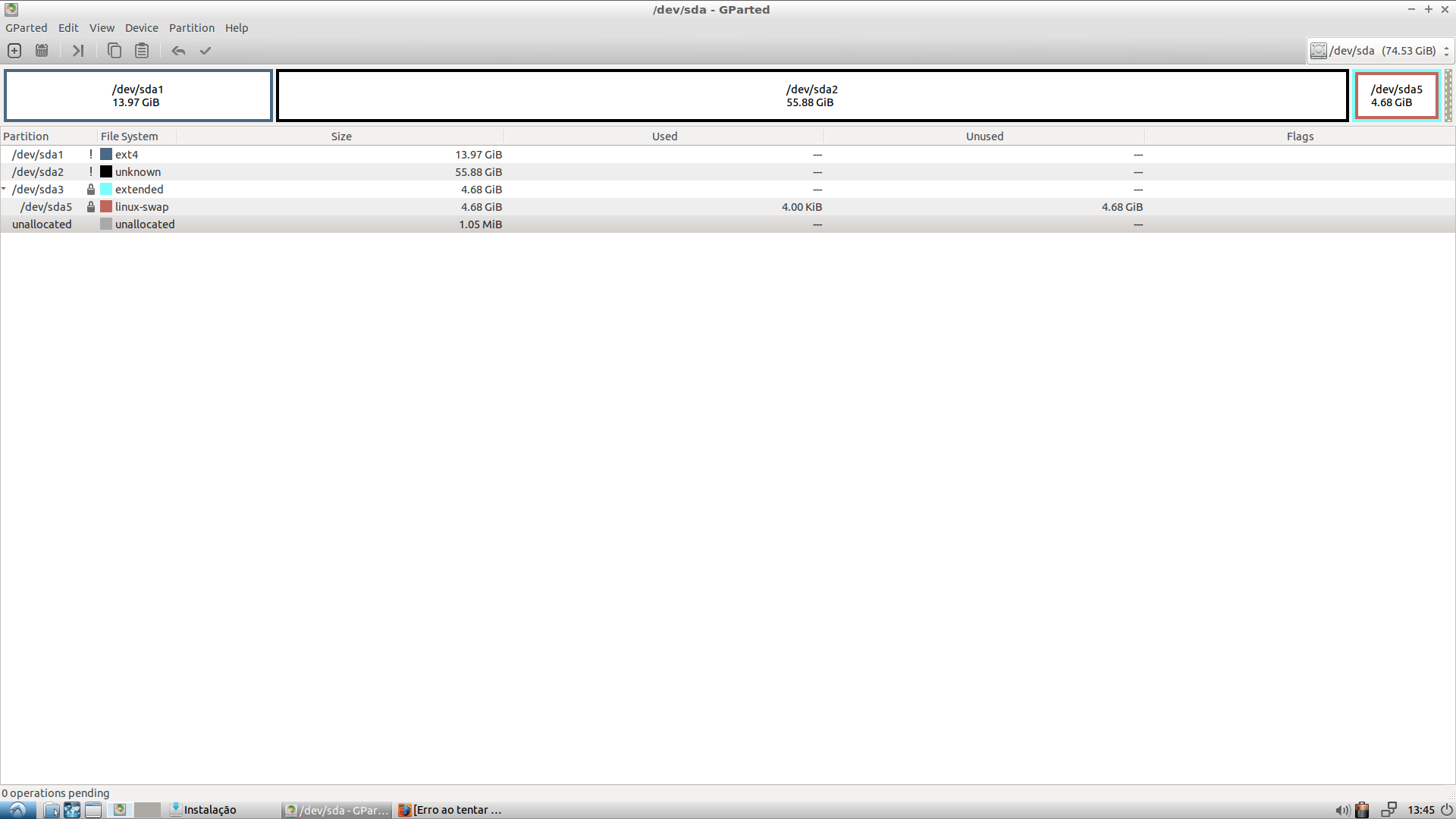Viewport: 1456px width, 819px height.
Task: Click the Copy partition toolbar icon
Action: 115,51
